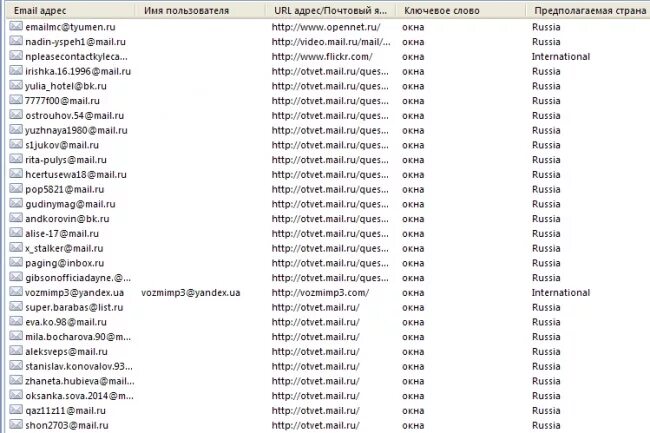Select email emailmc@tyumen.ru
This screenshot has width=650, height=433.
[70, 27]
